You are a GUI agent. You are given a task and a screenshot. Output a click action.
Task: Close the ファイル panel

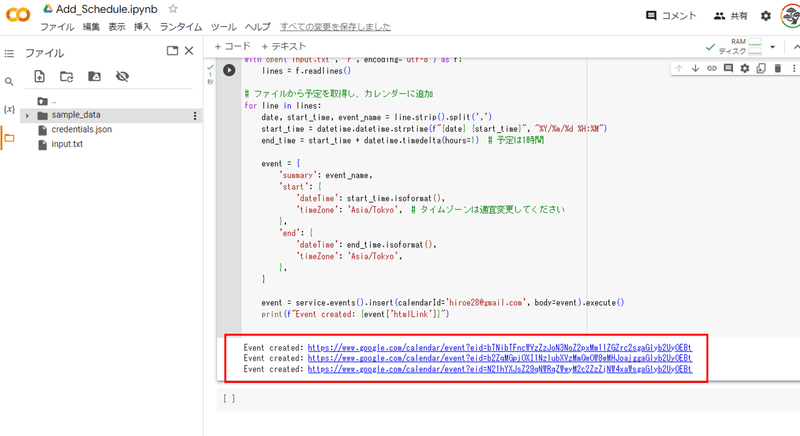(189, 50)
